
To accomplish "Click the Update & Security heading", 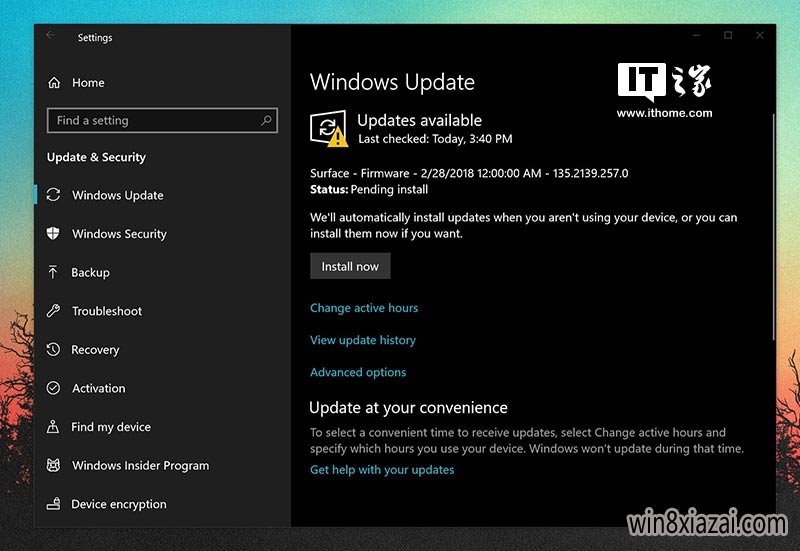I will click(x=96, y=157).
